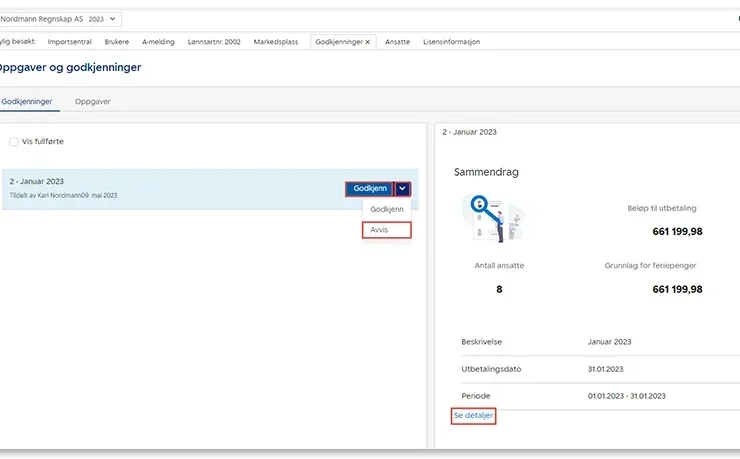Switch to the Oppgaver tab
Image resolution: width=740 pixels, height=459 pixels.
[93, 102]
